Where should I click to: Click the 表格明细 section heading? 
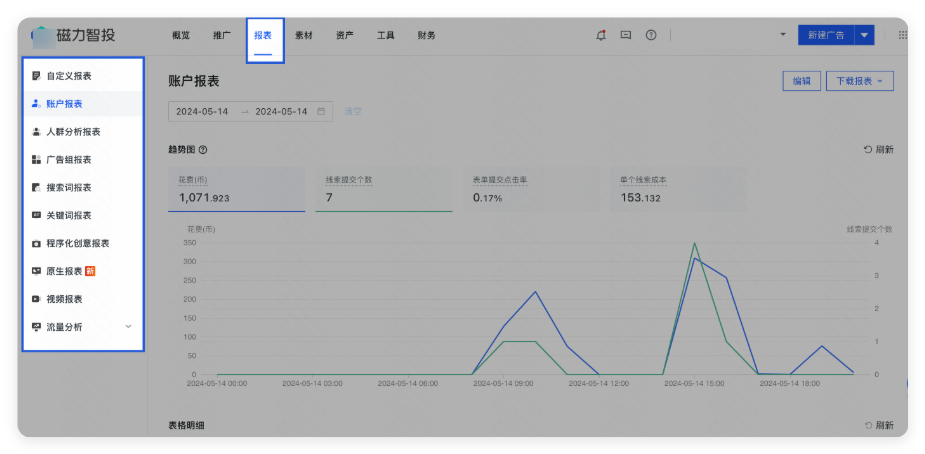pyautogui.click(x=186, y=425)
